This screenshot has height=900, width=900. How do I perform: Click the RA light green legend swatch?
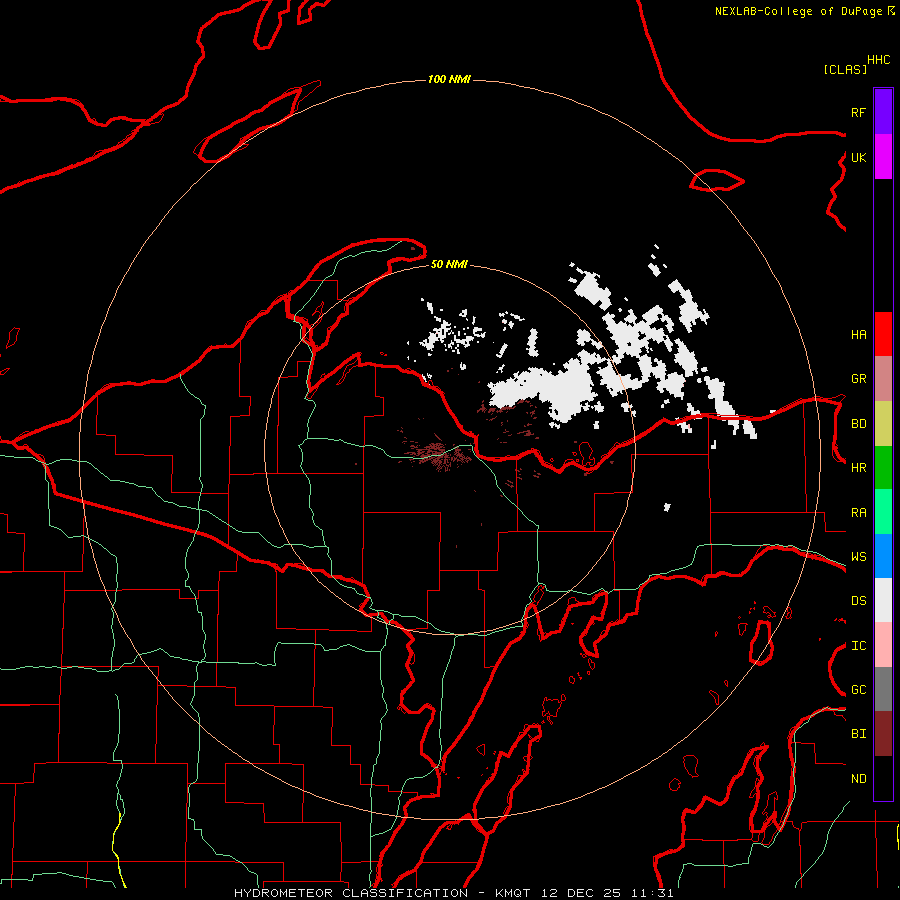click(883, 512)
